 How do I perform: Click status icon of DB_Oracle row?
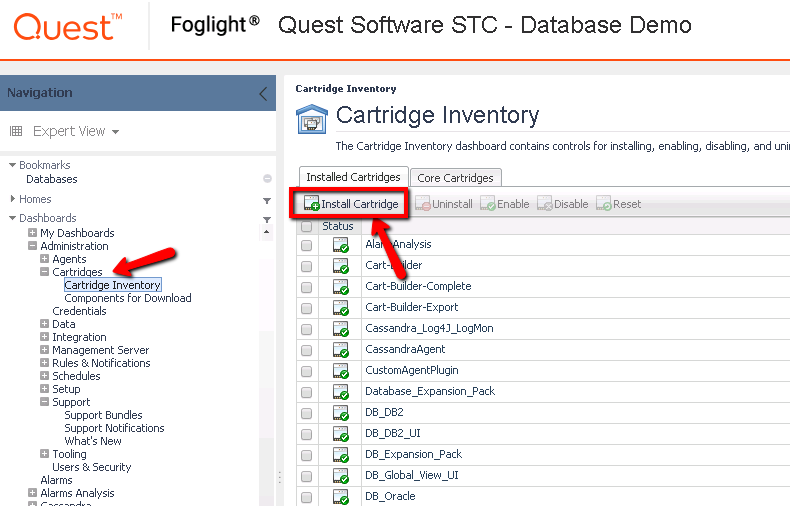coord(341,497)
